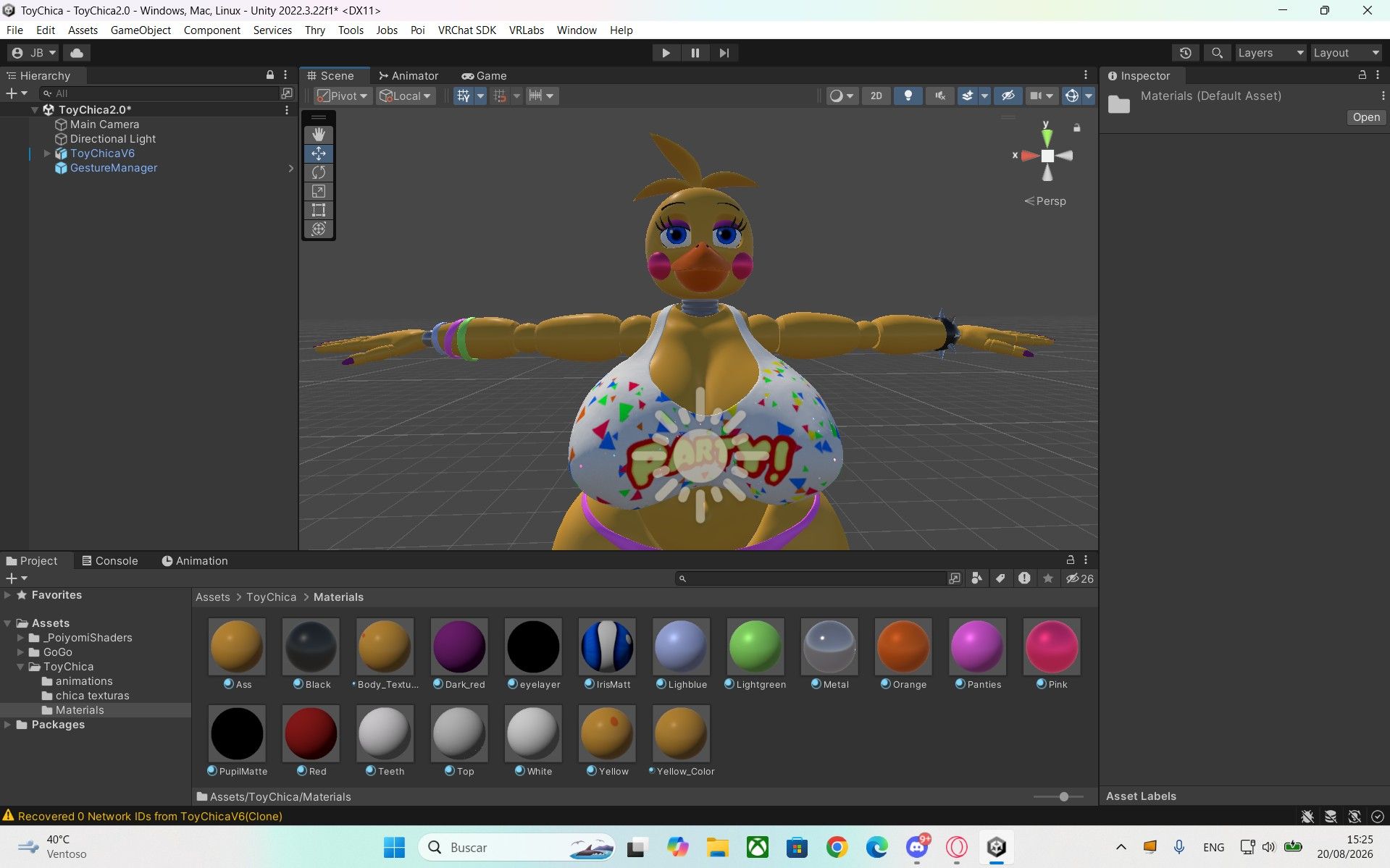Toggle hidden objects scene visibility

[x=1008, y=96]
